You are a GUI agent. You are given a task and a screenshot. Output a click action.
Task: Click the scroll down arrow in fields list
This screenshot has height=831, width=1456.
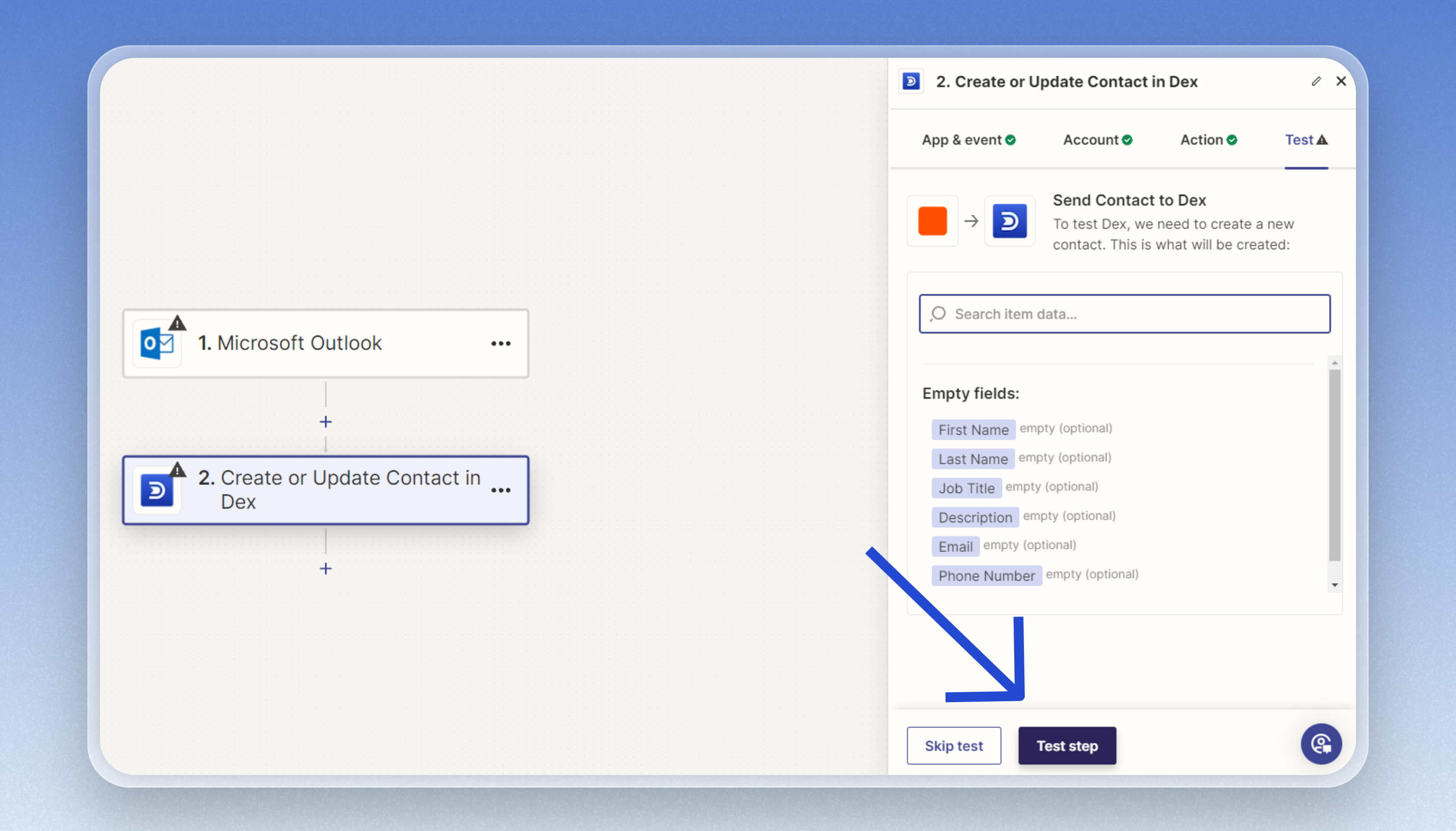point(1334,585)
